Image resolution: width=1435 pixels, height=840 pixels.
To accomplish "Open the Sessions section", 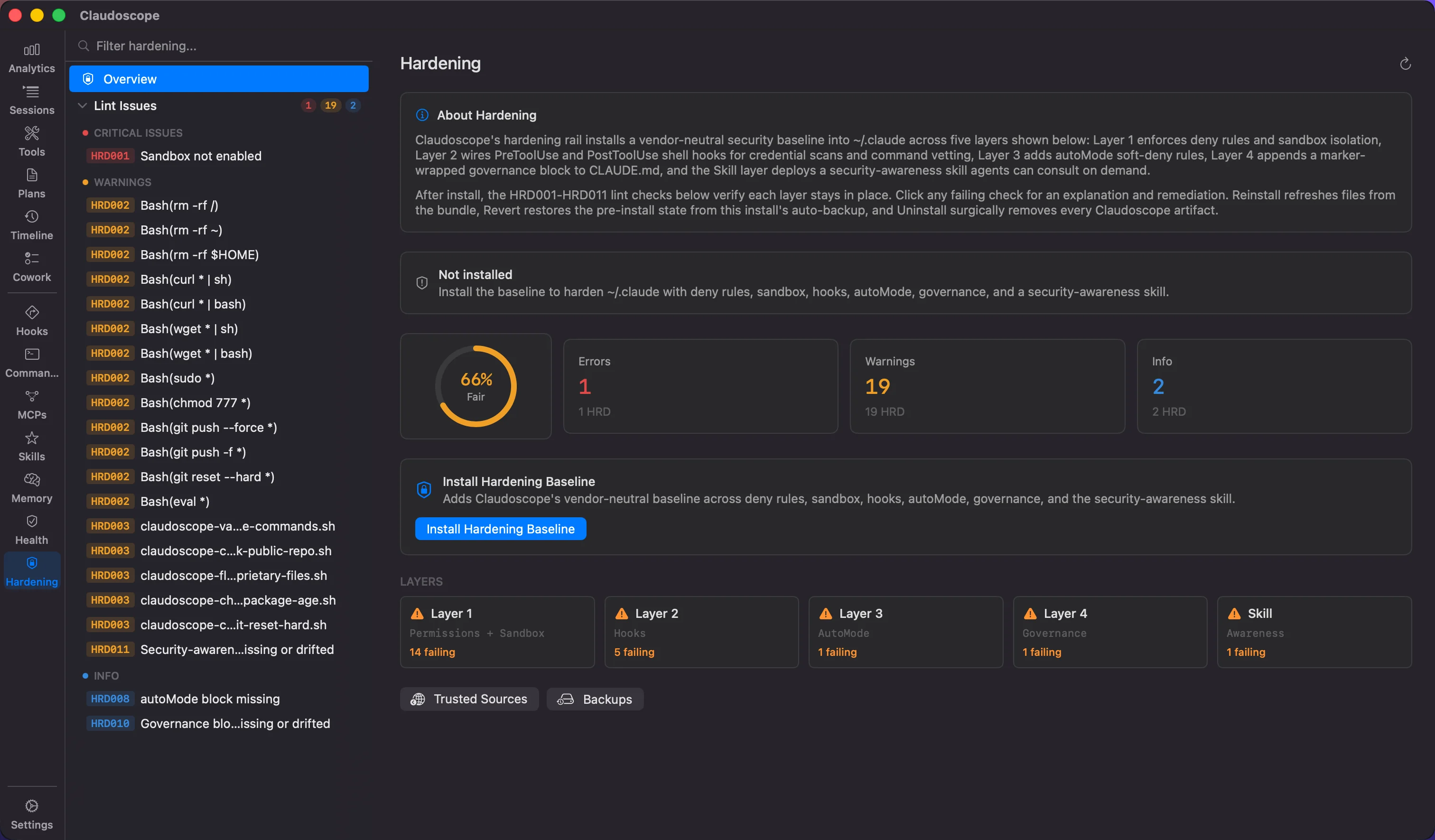I will coord(32,100).
